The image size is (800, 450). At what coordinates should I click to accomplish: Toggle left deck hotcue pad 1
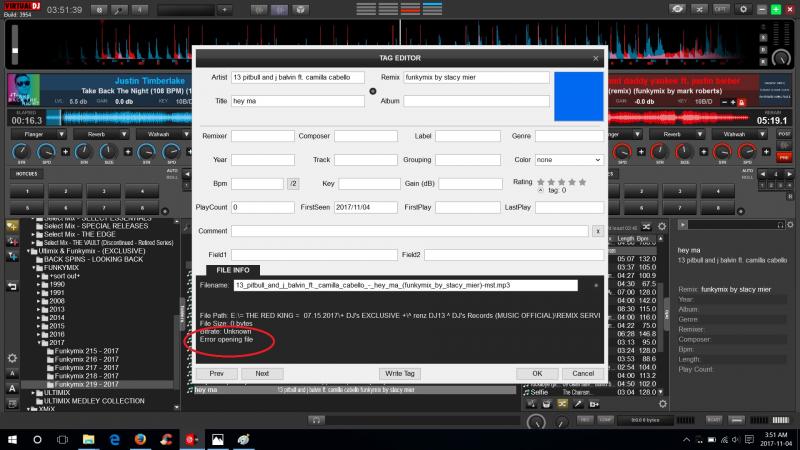coord(27,191)
